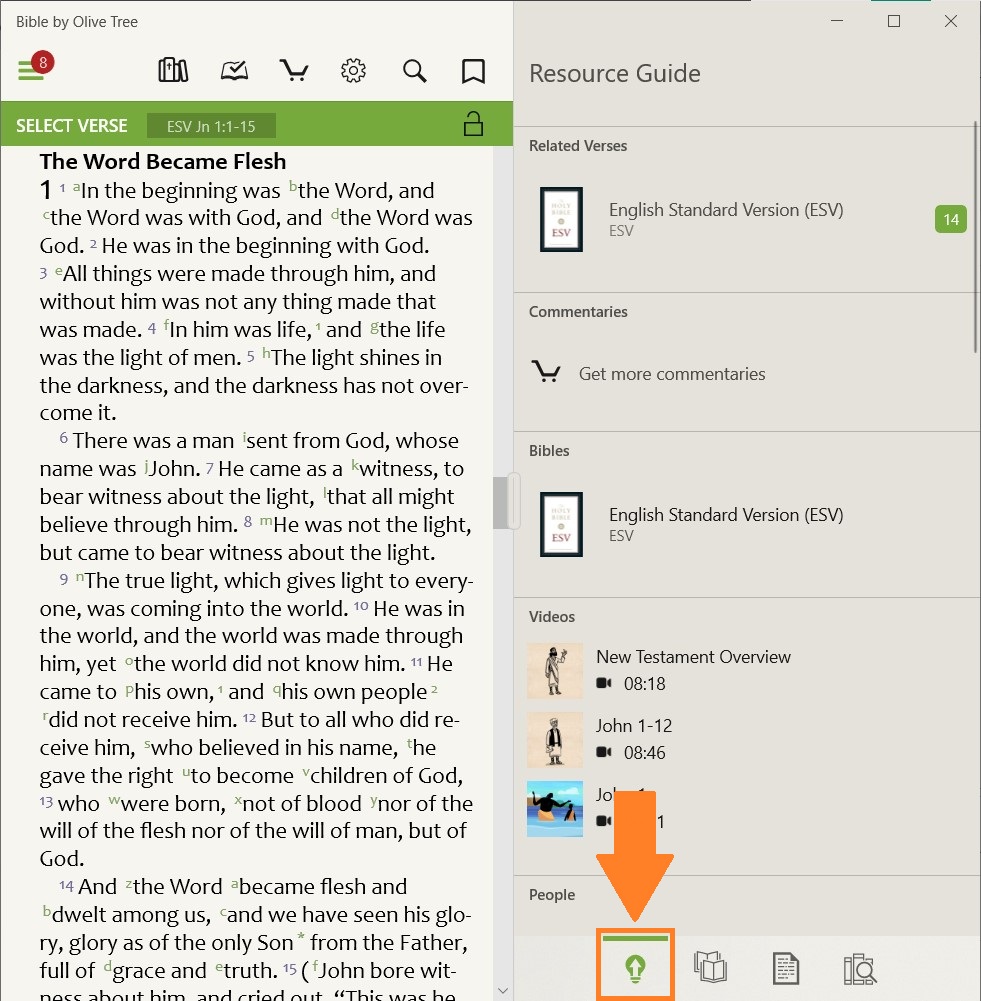
Task: Click Get more commentaries link
Action: (x=672, y=373)
